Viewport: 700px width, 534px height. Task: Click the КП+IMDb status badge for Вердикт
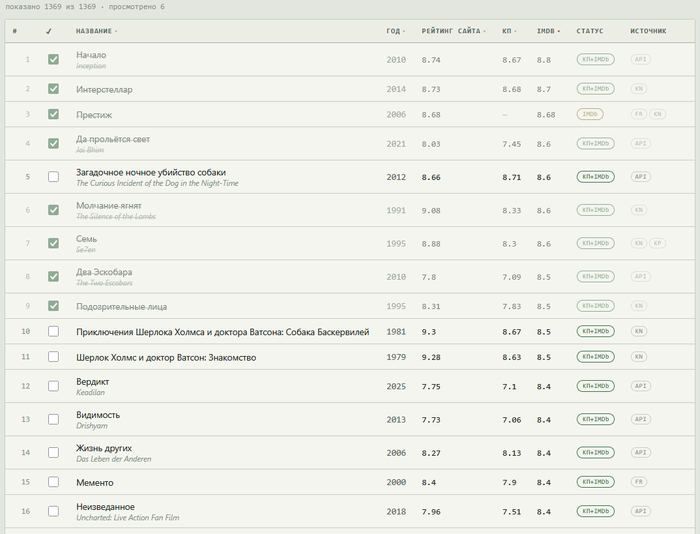point(596,386)
